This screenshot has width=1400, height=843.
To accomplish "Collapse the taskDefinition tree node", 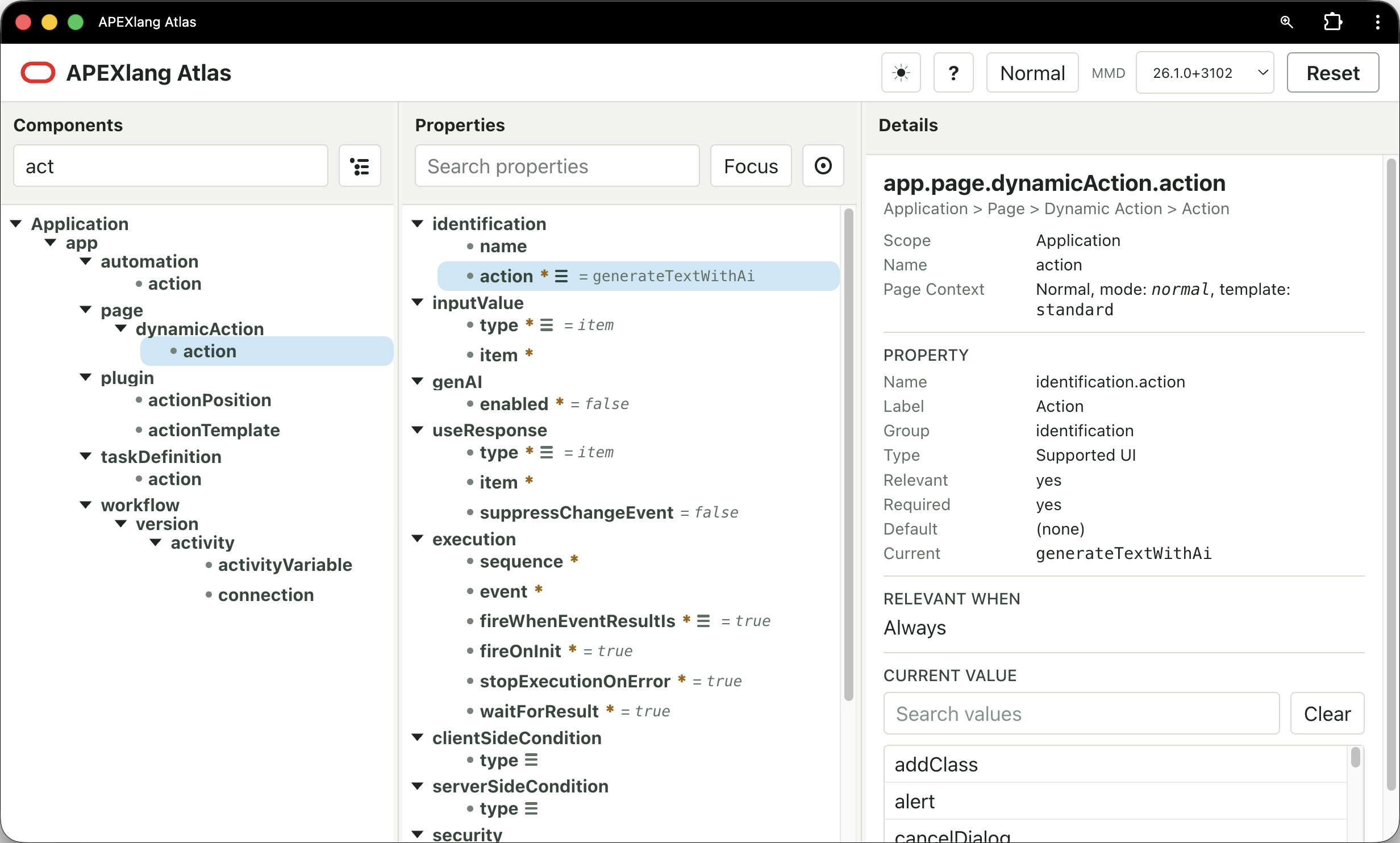I will pyautogui.click(x=86, y=456).
